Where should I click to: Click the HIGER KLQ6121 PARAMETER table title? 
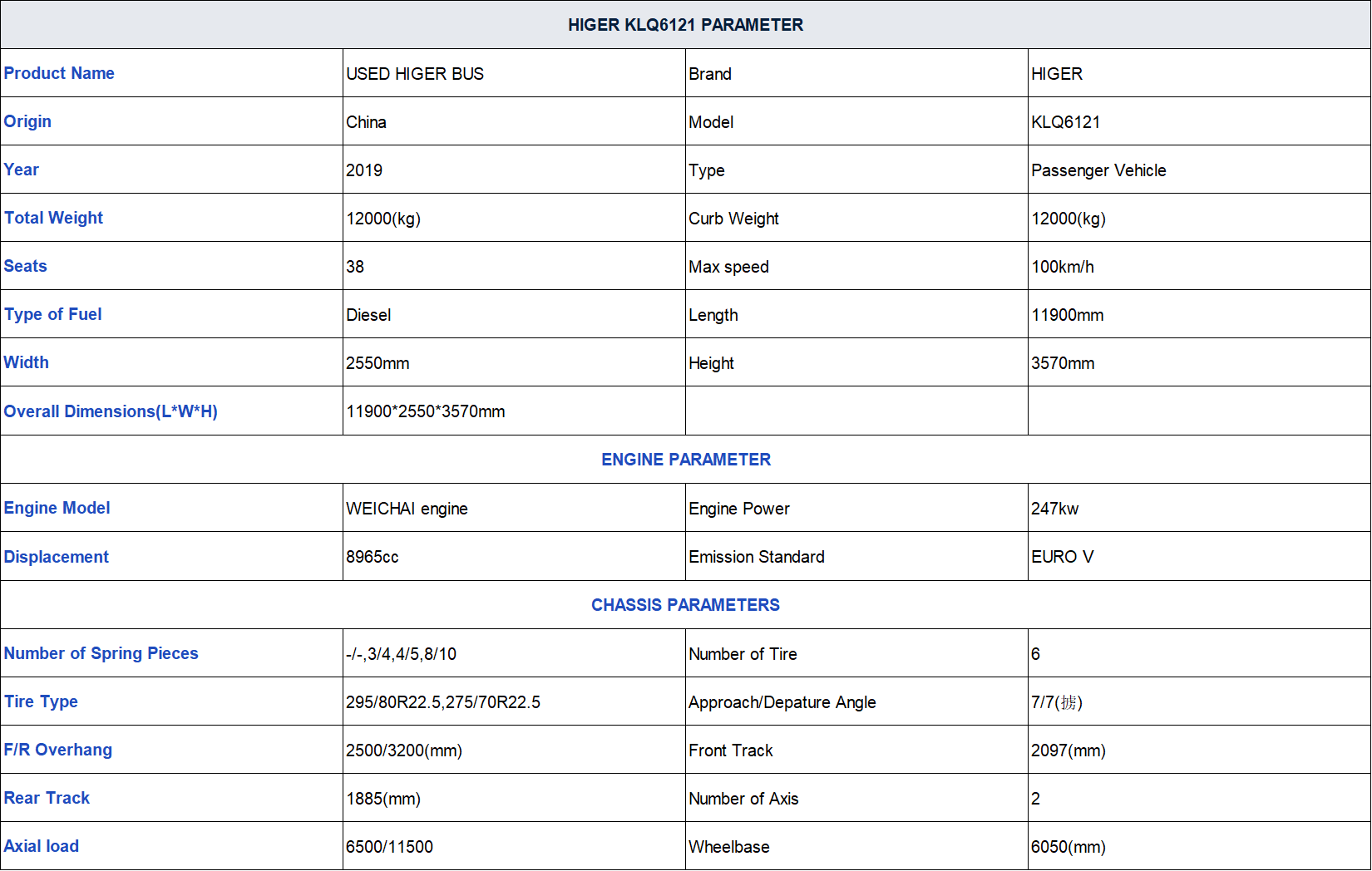click(x=685, y=25)
